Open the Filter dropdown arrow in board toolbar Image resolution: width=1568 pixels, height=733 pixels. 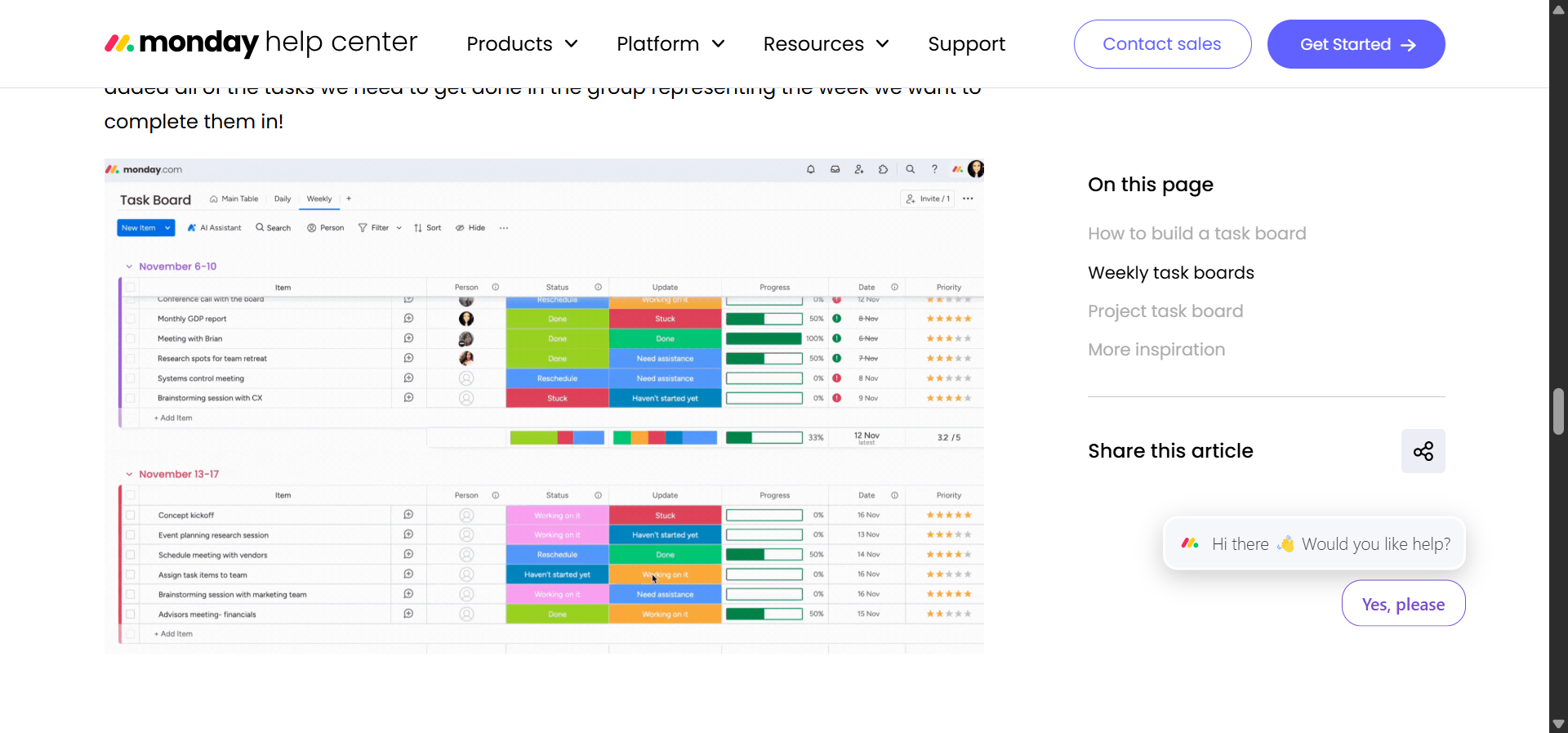tap(399, 228)
